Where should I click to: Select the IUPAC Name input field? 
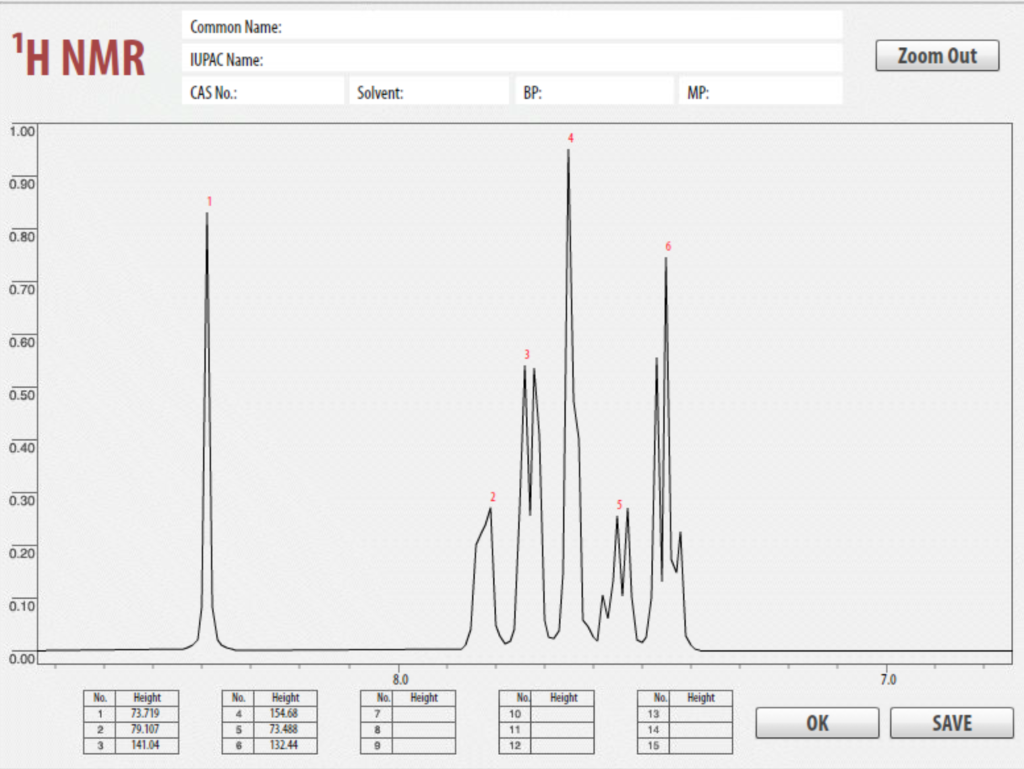pos(510,60)
